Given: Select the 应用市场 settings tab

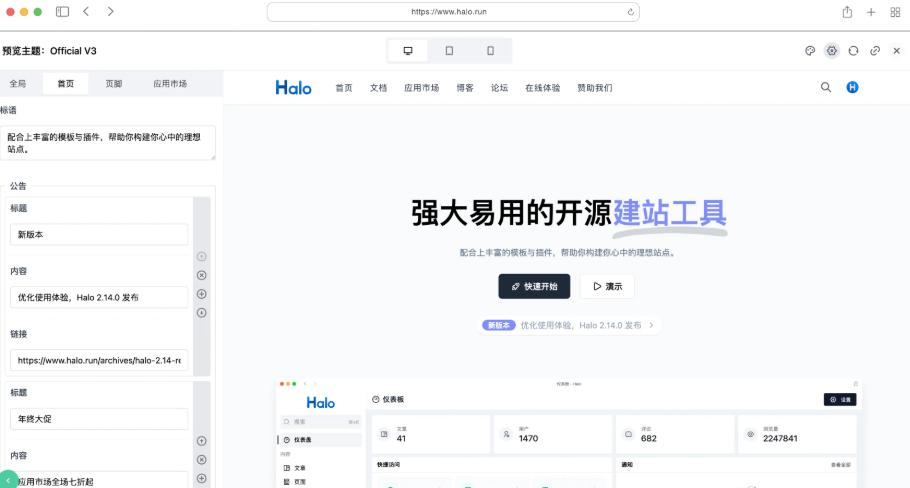Looking at the screenshot, I should [x=170, y=84].
